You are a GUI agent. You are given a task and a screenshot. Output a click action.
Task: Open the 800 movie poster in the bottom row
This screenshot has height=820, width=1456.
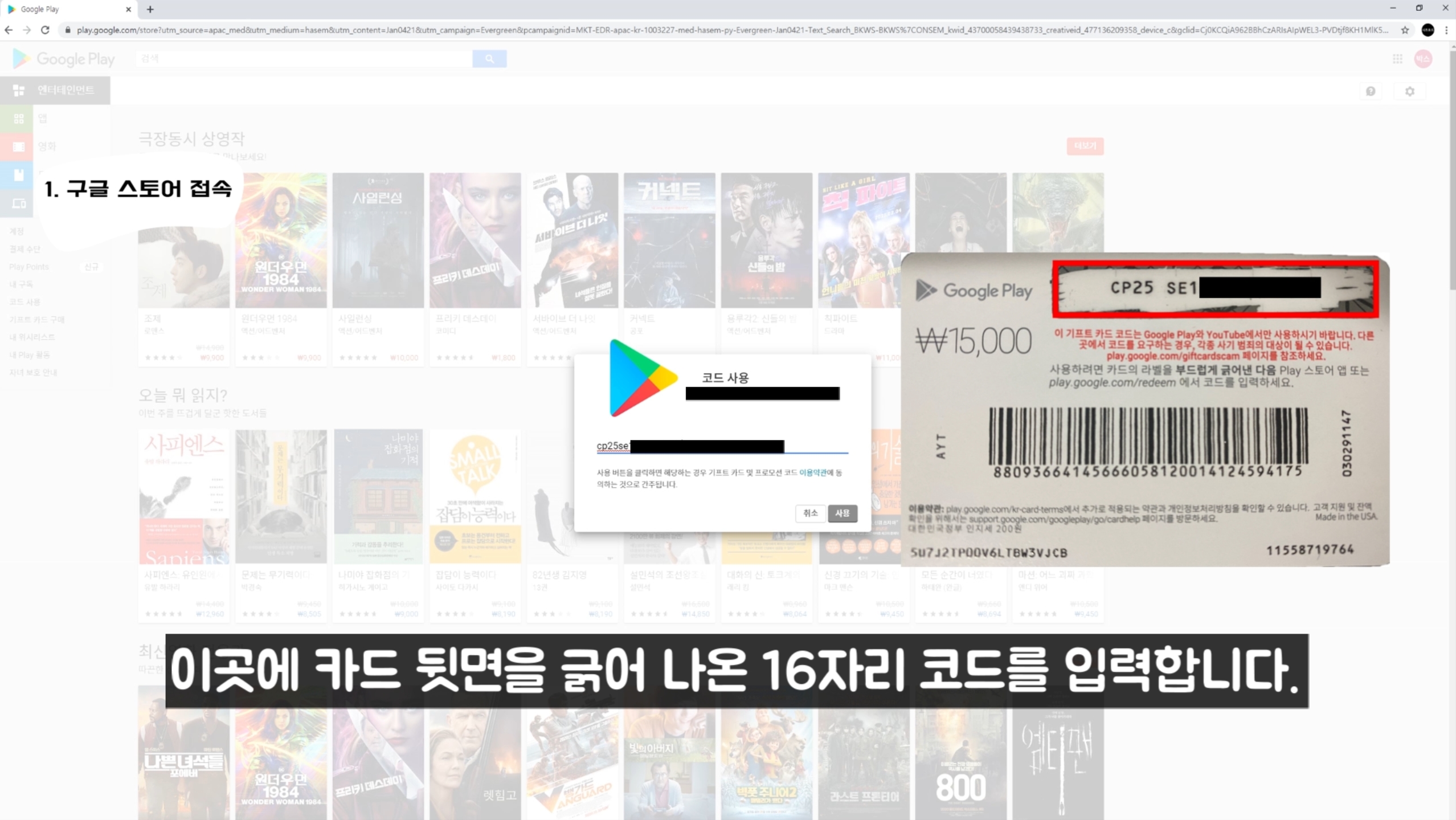tap(961, 752)
